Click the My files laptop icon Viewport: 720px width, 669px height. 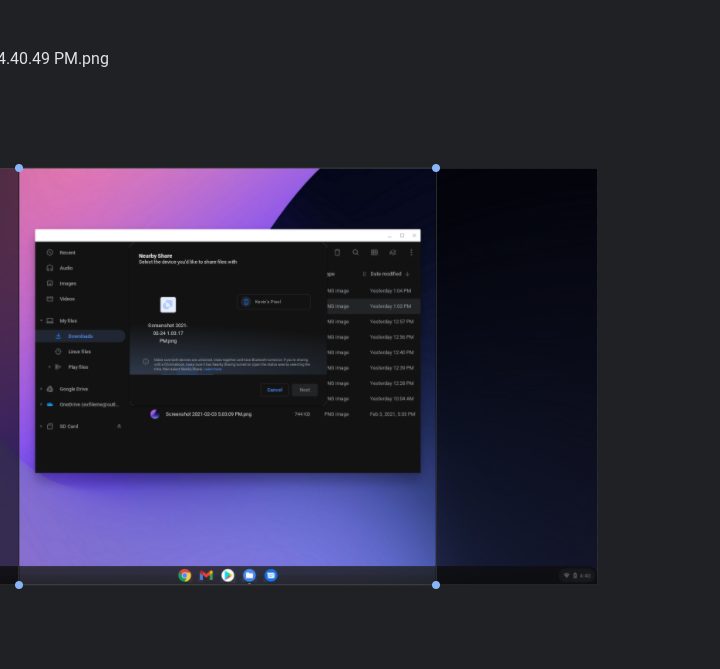[50, 320]
